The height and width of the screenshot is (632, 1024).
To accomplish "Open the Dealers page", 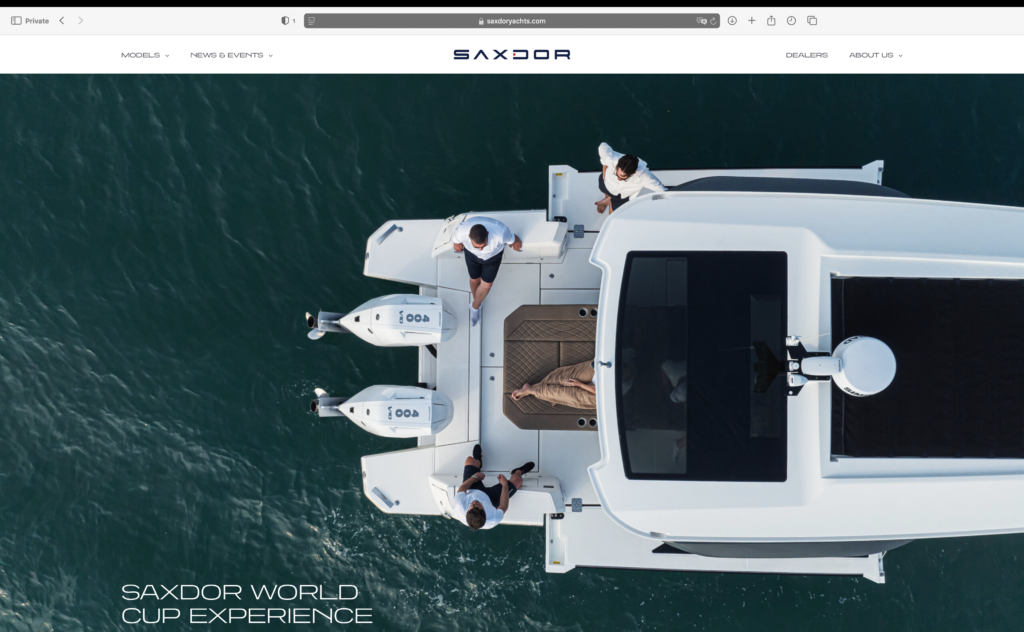I will click(806, 55).
